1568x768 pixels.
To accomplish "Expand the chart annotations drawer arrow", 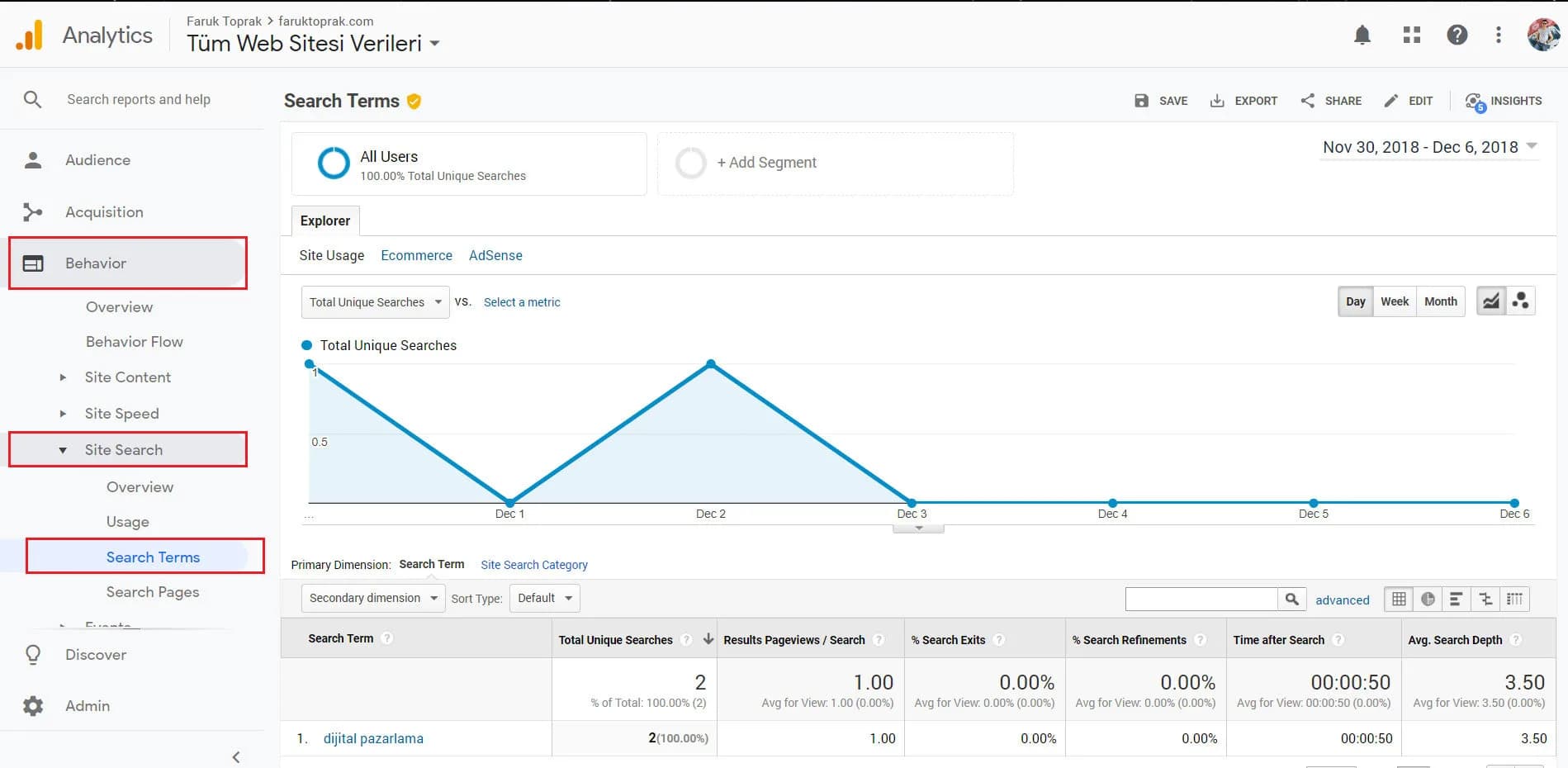I will coord(918,528).
